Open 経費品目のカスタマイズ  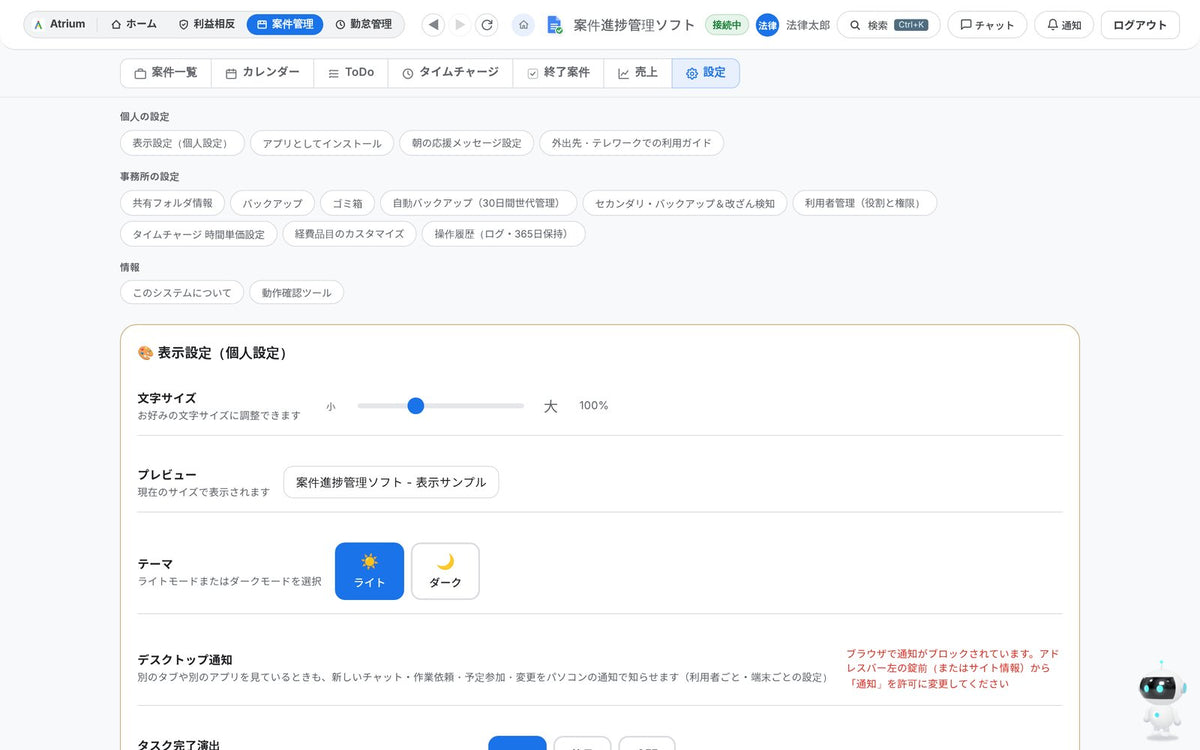[349, 234]
